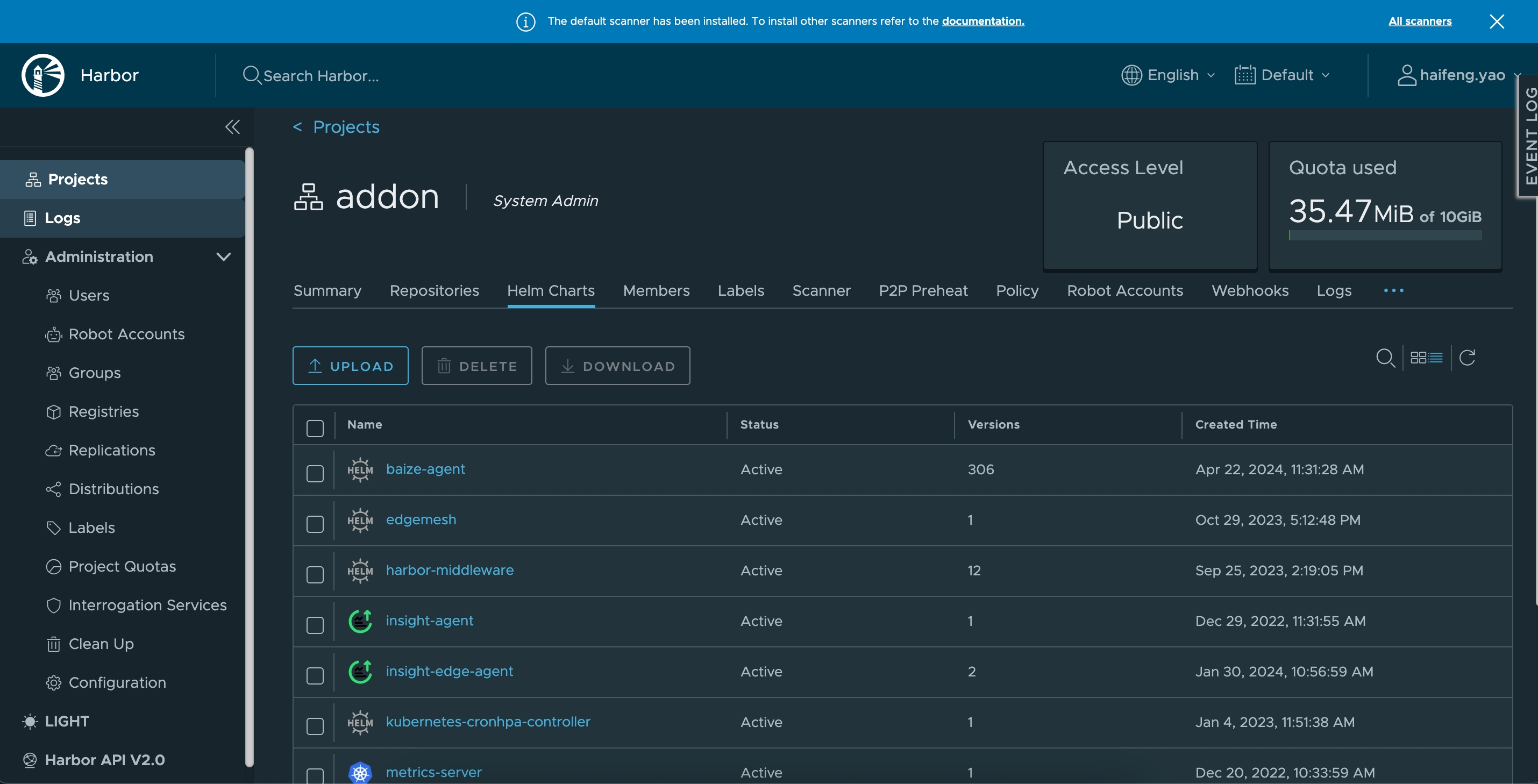Open the search icon in the Helm Charts toolbar
This screenshot has width=1538, height=784.
tap(1386, 358)
